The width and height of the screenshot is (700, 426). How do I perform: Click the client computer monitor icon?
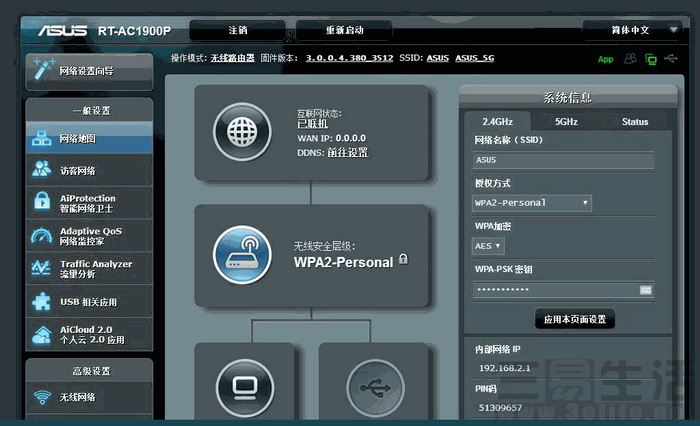[x=245, y=388]
